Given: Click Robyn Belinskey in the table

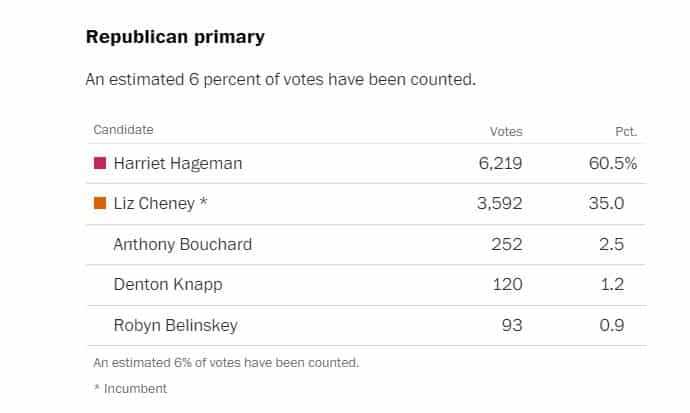Looking at the screenshot, I should coord(176,325).
